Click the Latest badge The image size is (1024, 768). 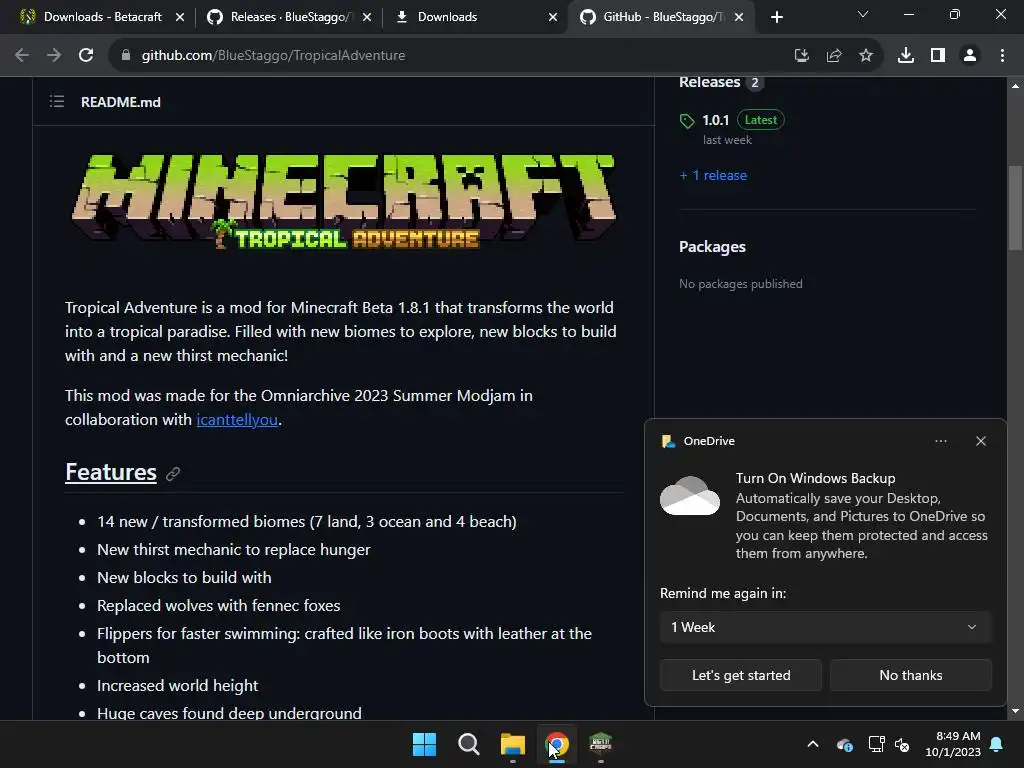761,120
